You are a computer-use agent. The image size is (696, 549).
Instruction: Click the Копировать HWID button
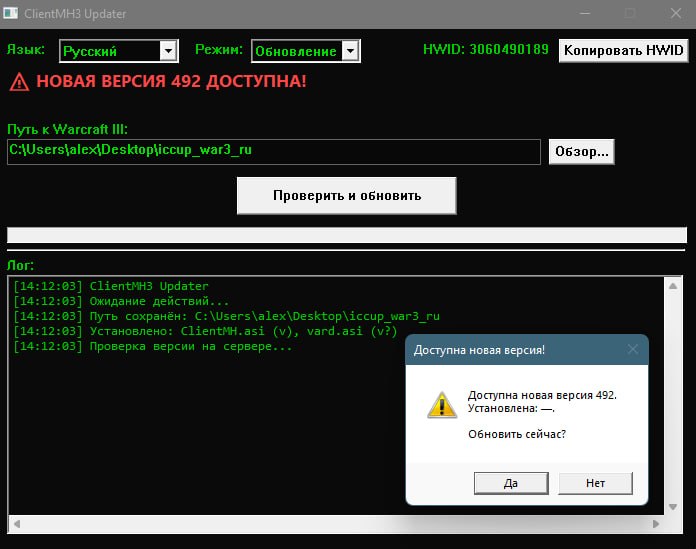coord(623,51)
